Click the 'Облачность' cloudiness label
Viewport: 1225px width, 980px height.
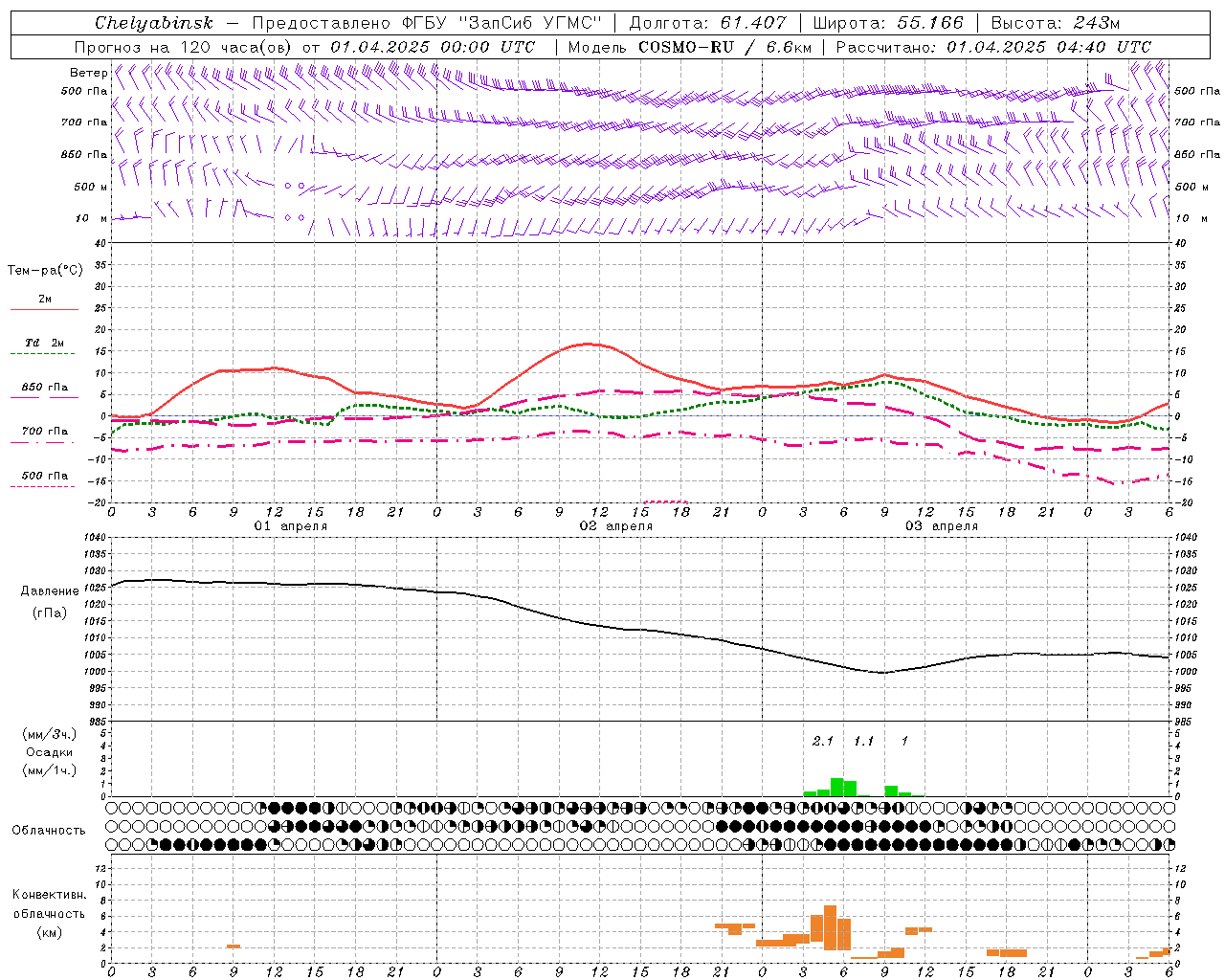click(x=49, y=831)
